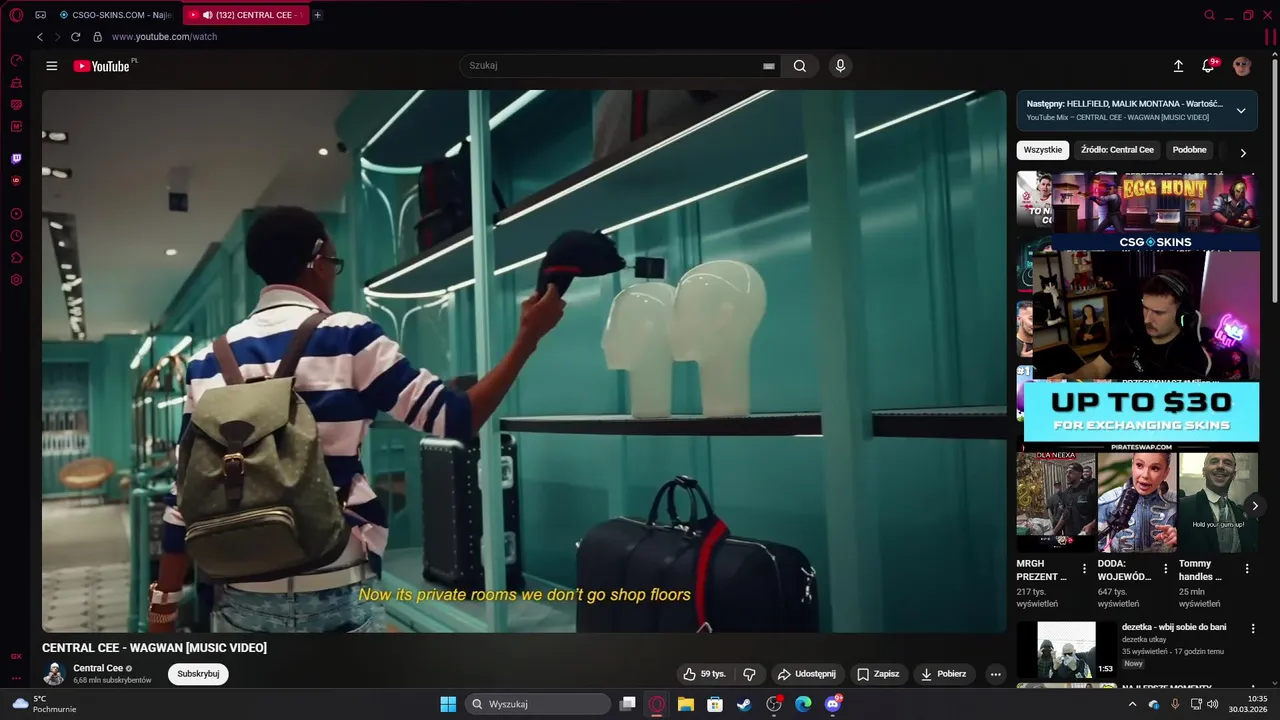Image resolution: width=1280 pixels, height=720 pixels.
Task: Open the on-screen keyboard icon in search box
Action: click(768, 66)
